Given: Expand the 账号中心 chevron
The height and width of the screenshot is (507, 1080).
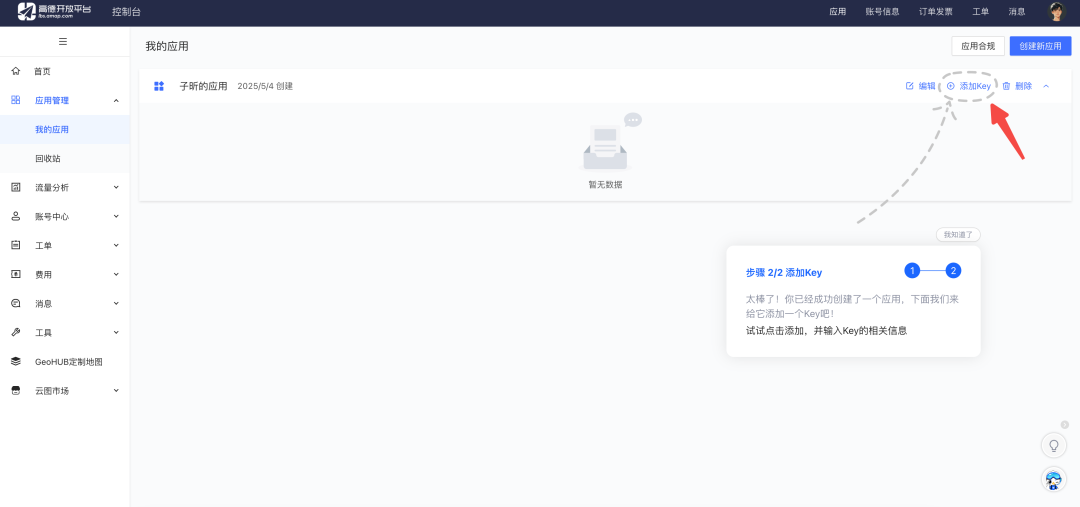Looking at the screenshot, I should click(116, 216).
